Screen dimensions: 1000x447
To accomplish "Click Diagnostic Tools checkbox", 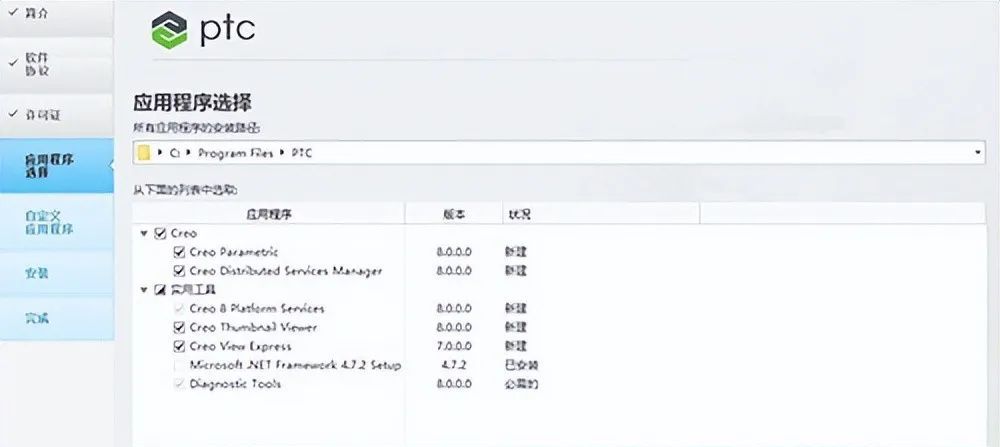I will pyautogui.click(x=179, y=384).
